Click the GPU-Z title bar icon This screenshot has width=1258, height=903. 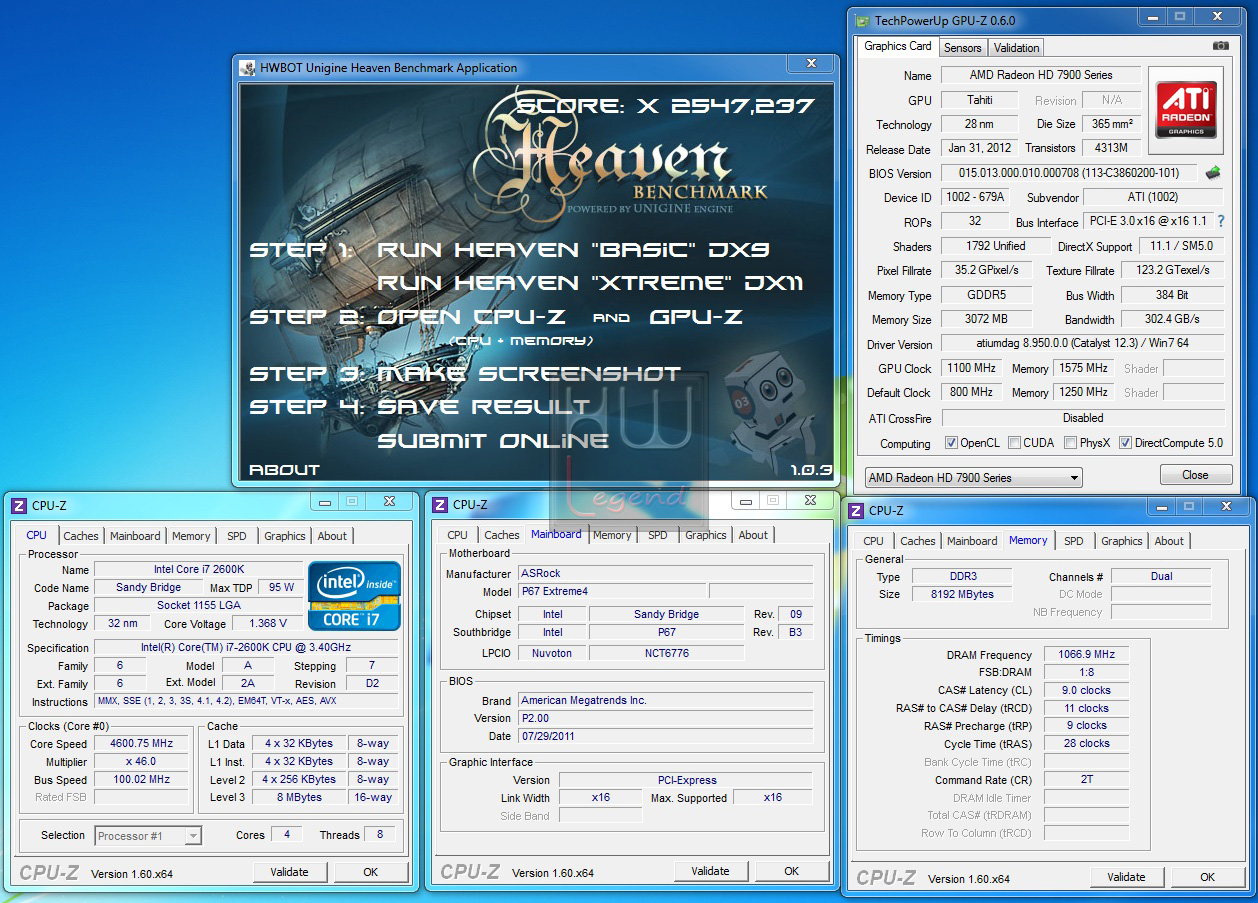(861, 20)
